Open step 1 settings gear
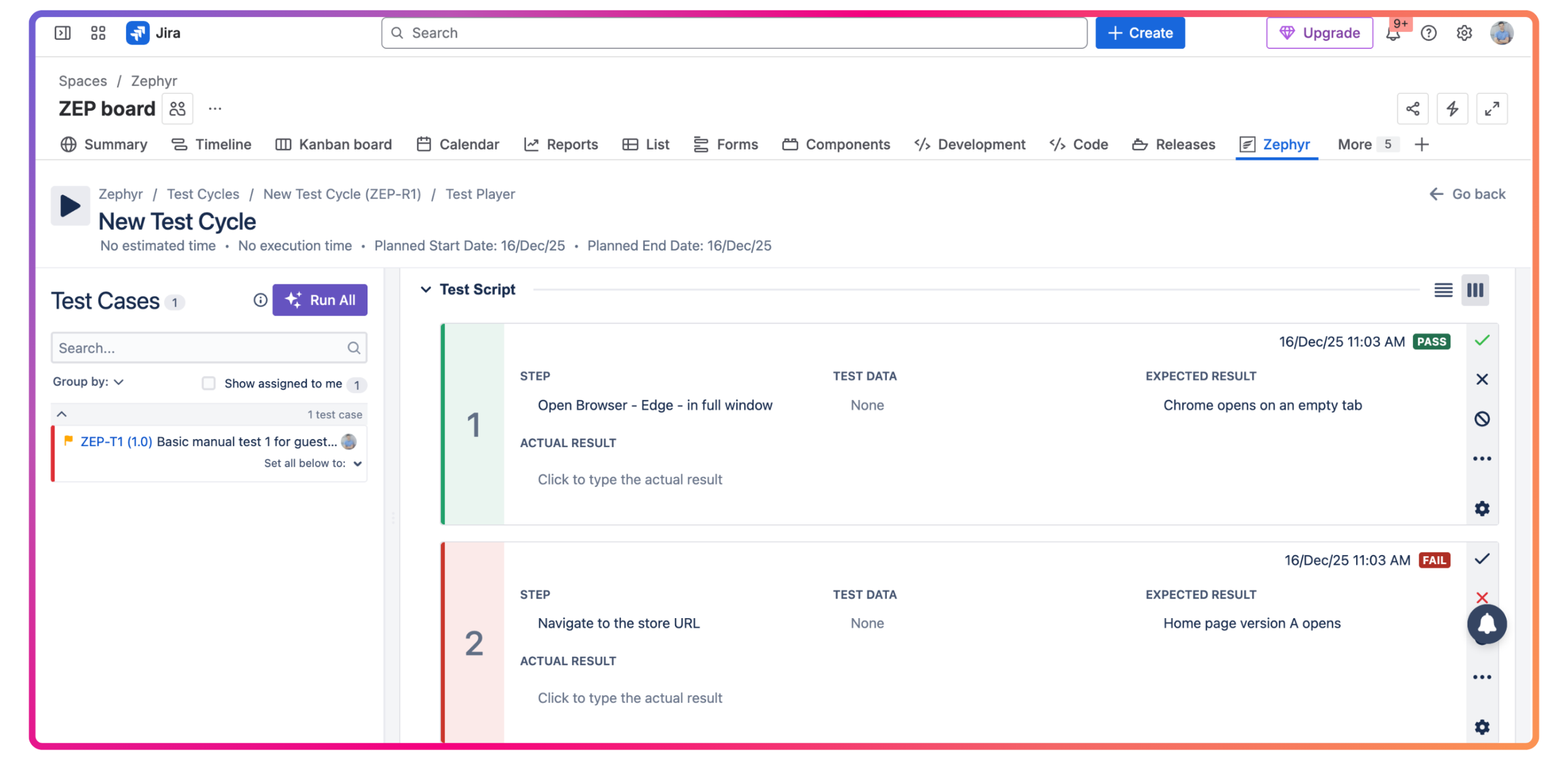The height and width of the screenshot is (767, 1568). [1481, 508]
